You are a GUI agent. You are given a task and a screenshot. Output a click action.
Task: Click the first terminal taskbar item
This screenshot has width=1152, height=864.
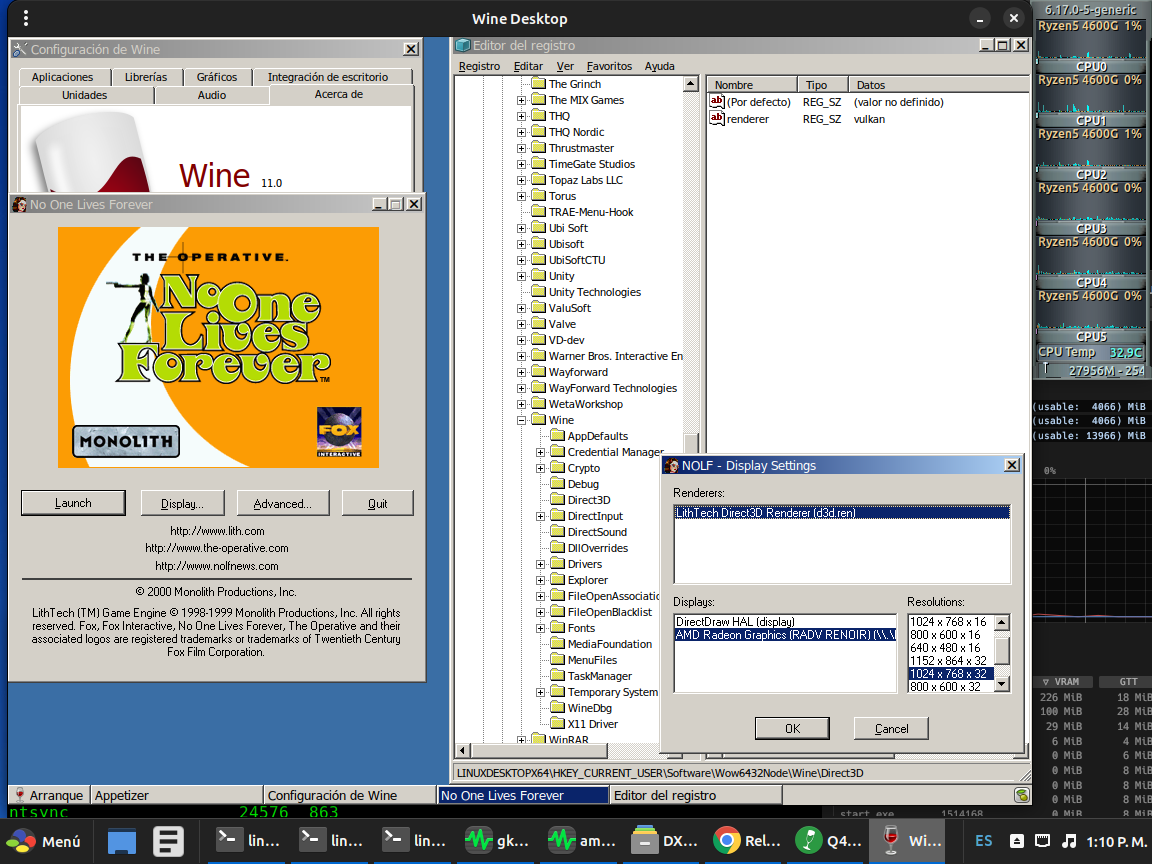(248, 840)
